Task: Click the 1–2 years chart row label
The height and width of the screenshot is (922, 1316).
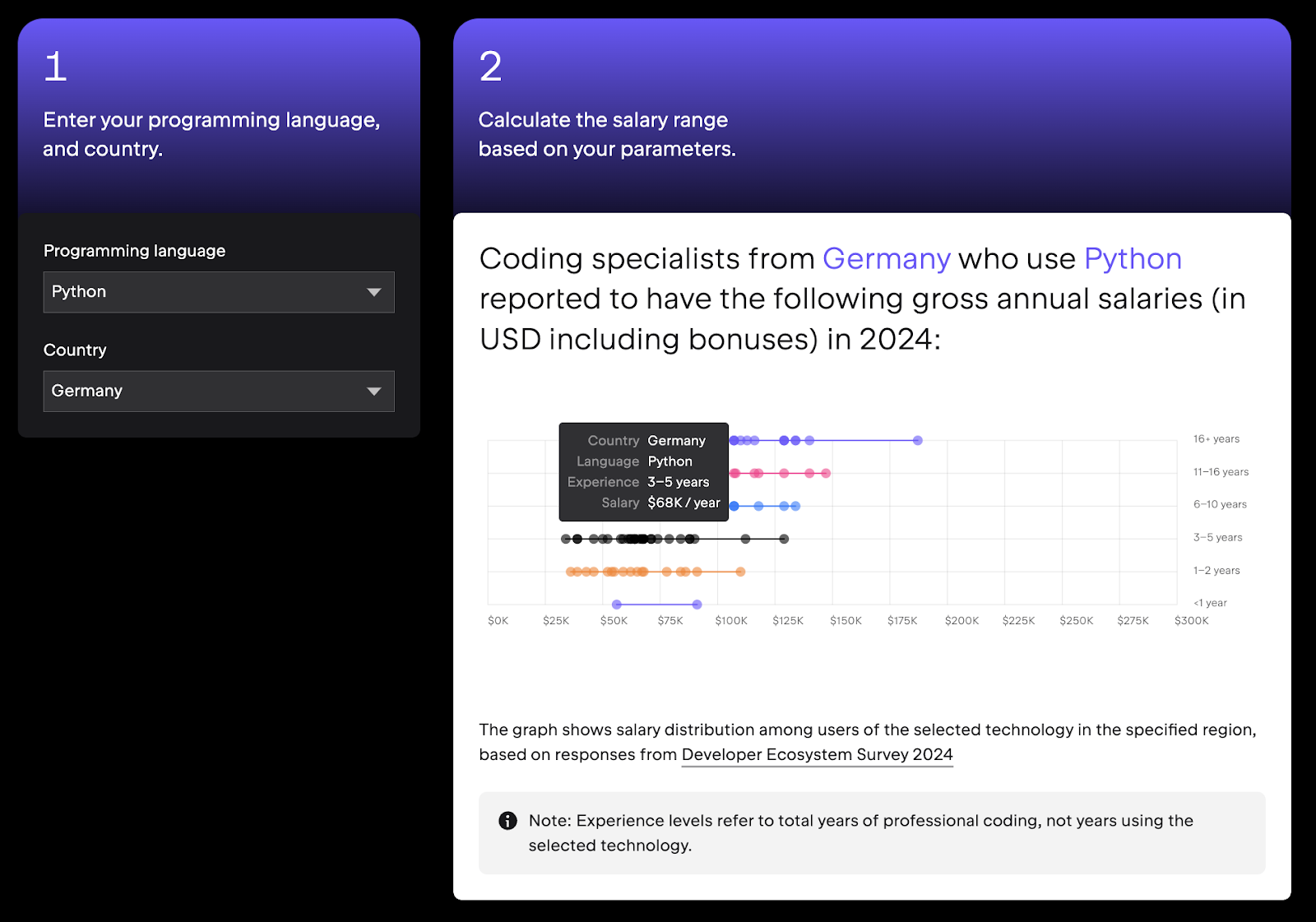Action: point(1216,570)
